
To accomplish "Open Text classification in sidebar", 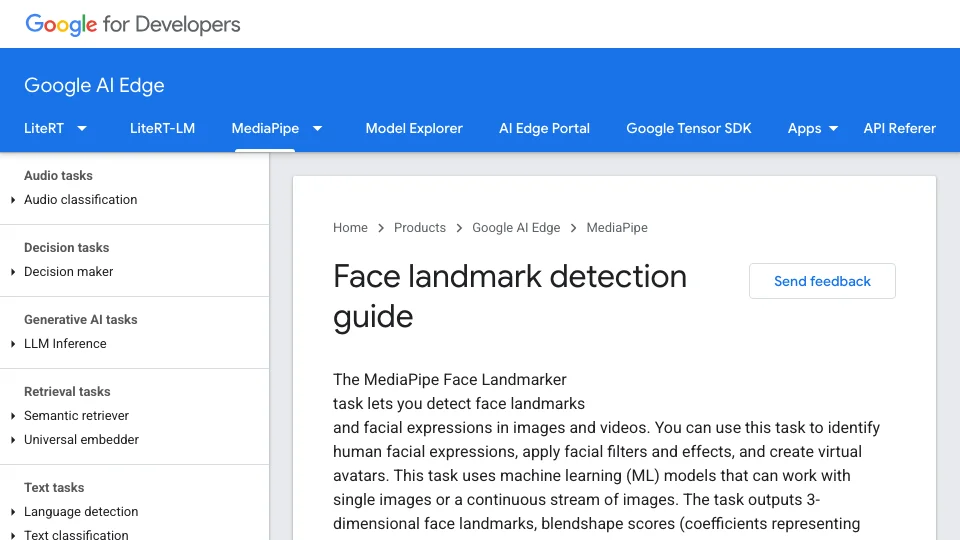I will tap(76, 534).
